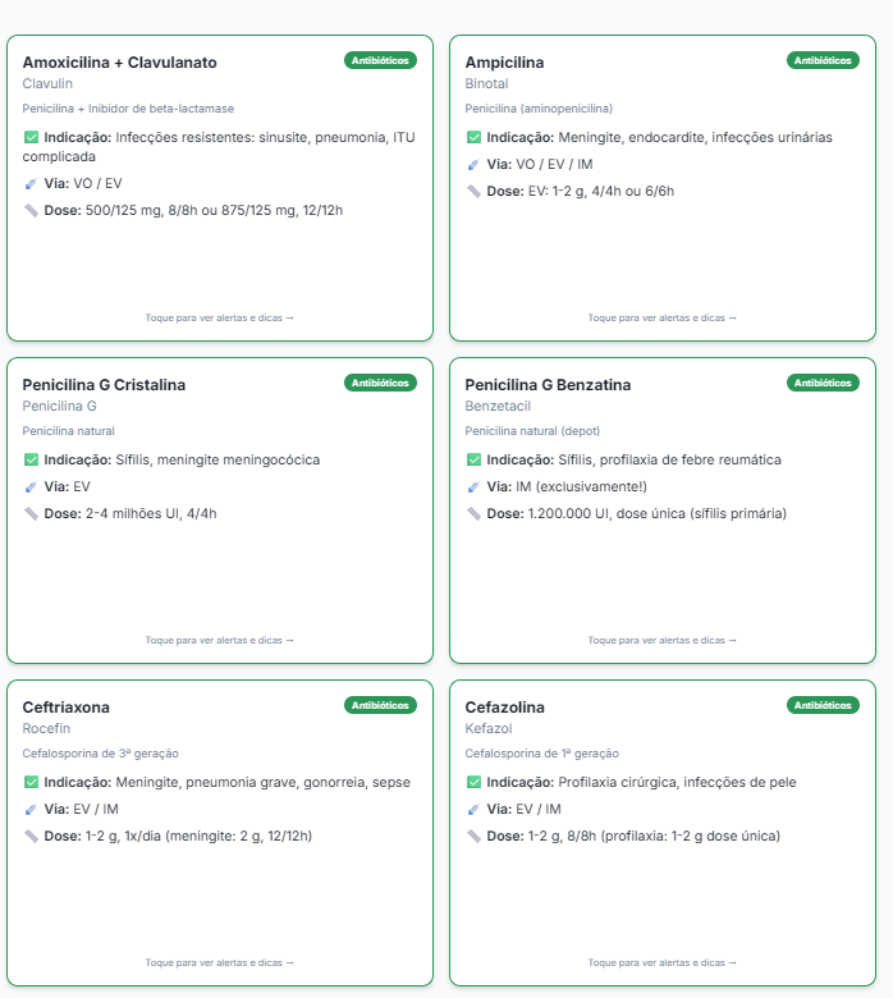The height and width of the screenshot is (998, 894).
Task: Tap to see alerts for Penicilina G Cristalina
Action: 220,640
